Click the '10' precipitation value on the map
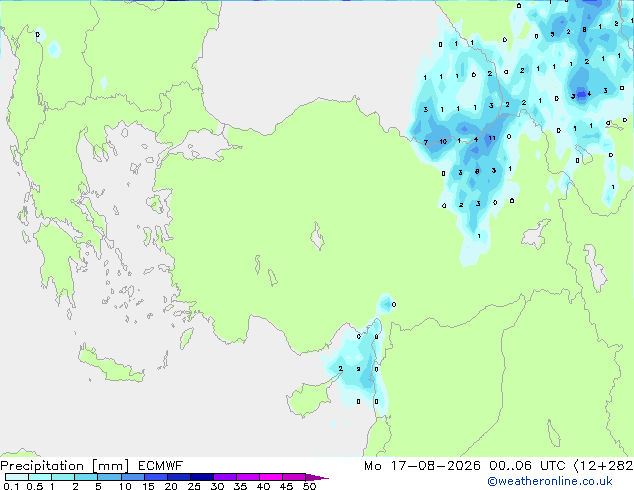 click(443, 142)
